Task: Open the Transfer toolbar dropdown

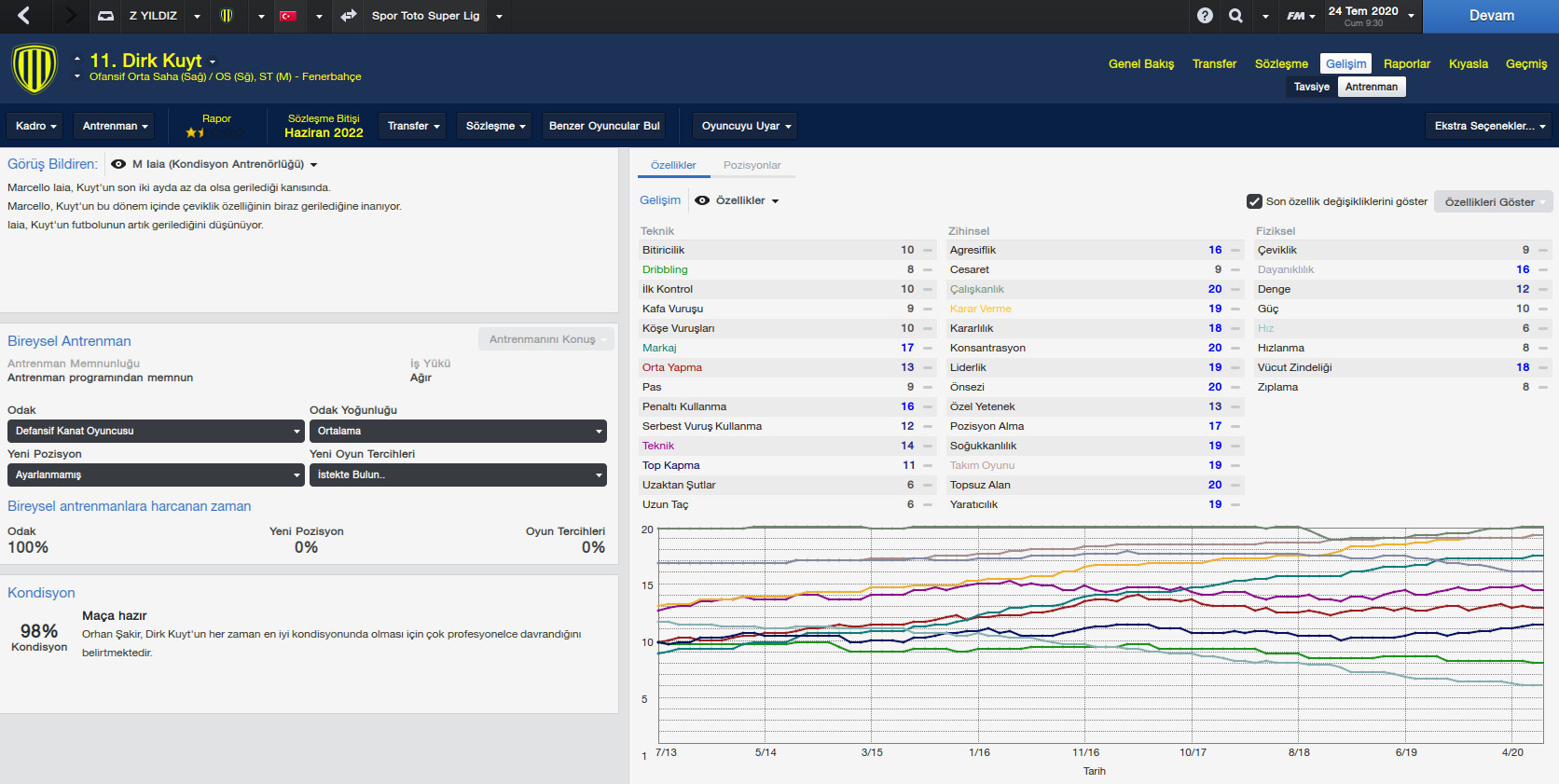Action: point(413,126)
